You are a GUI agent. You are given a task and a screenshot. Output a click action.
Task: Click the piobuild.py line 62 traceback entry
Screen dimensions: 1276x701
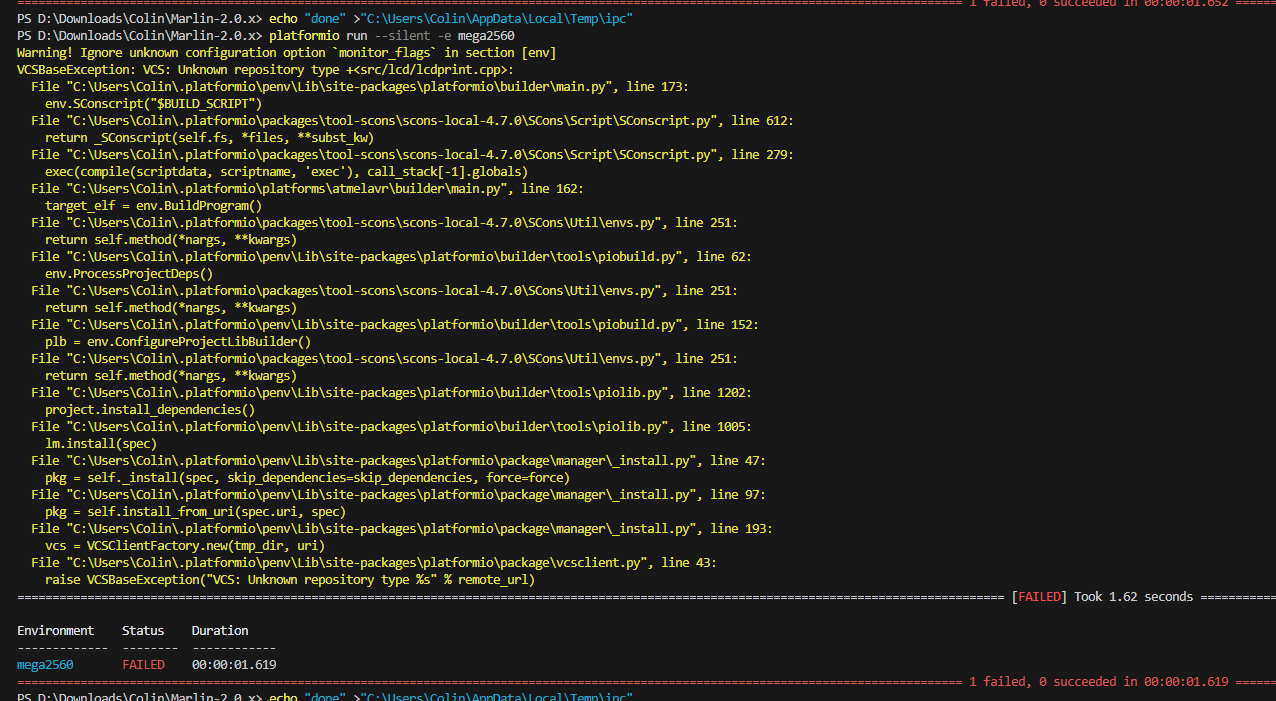pos(391,256)
